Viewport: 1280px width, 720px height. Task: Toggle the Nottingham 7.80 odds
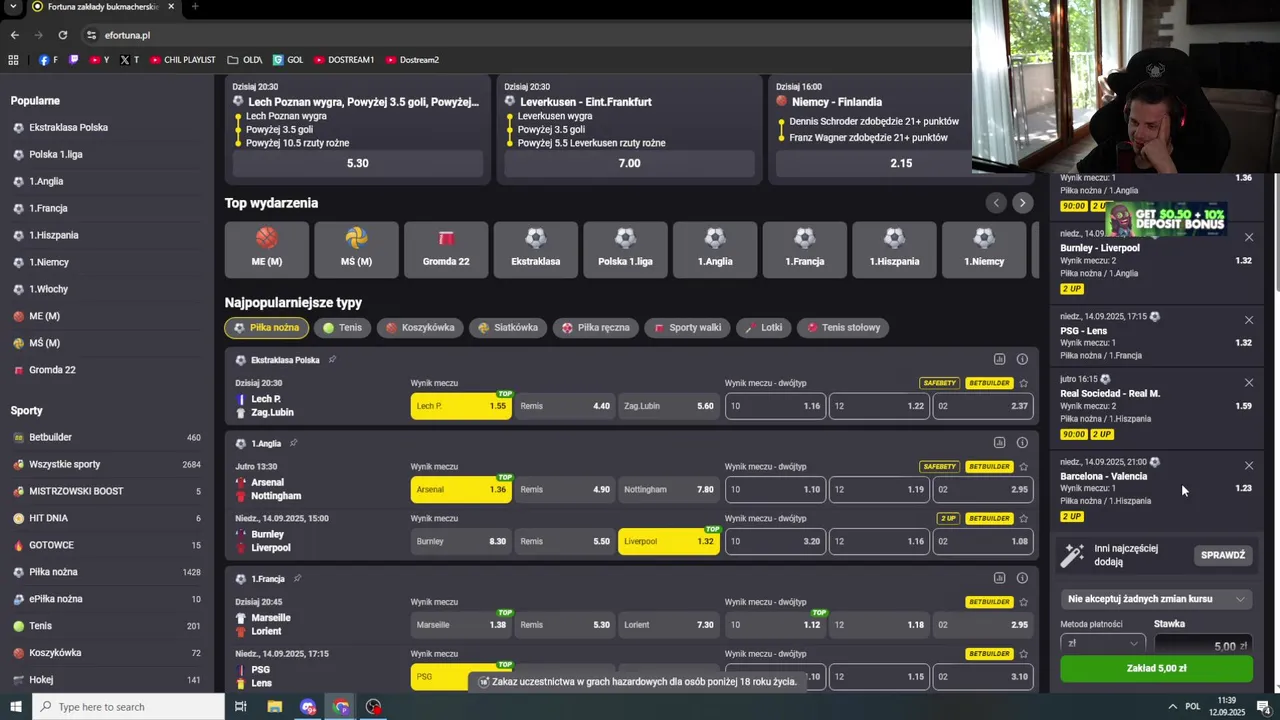(669, 490)
